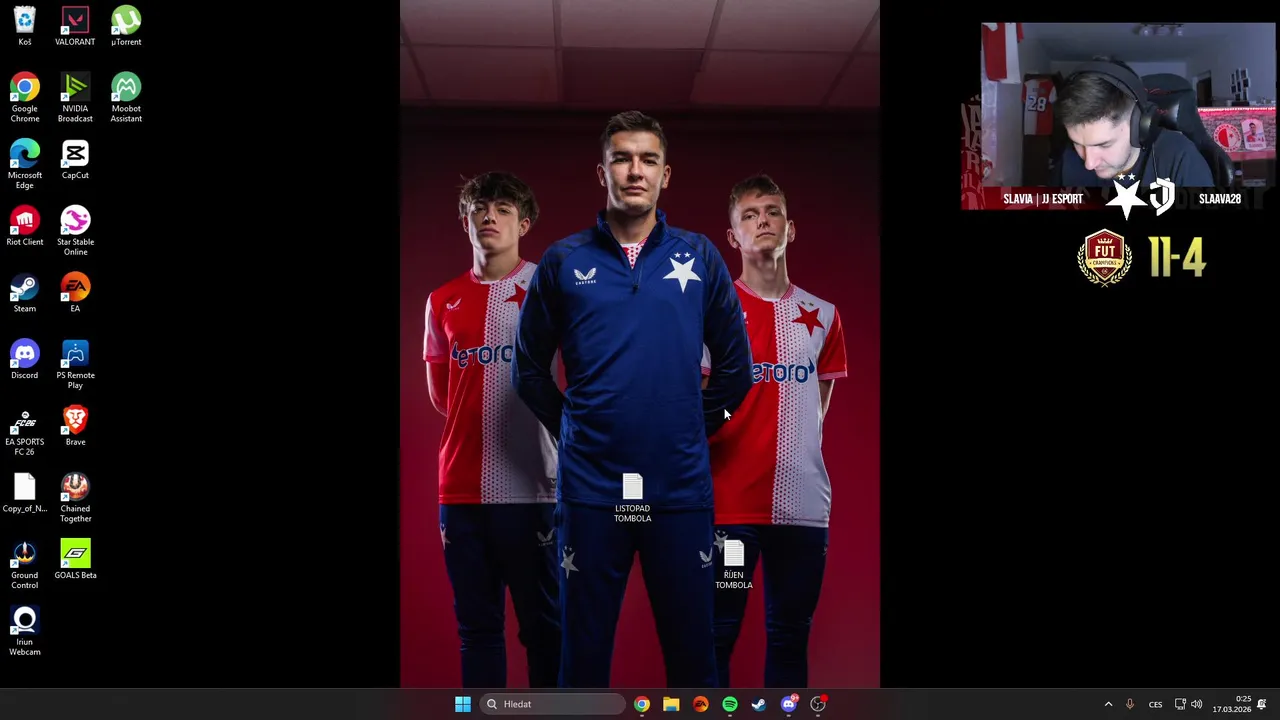Open Microsoft Edge desktop icon
Screen dimensions: 1280x720
25,165
